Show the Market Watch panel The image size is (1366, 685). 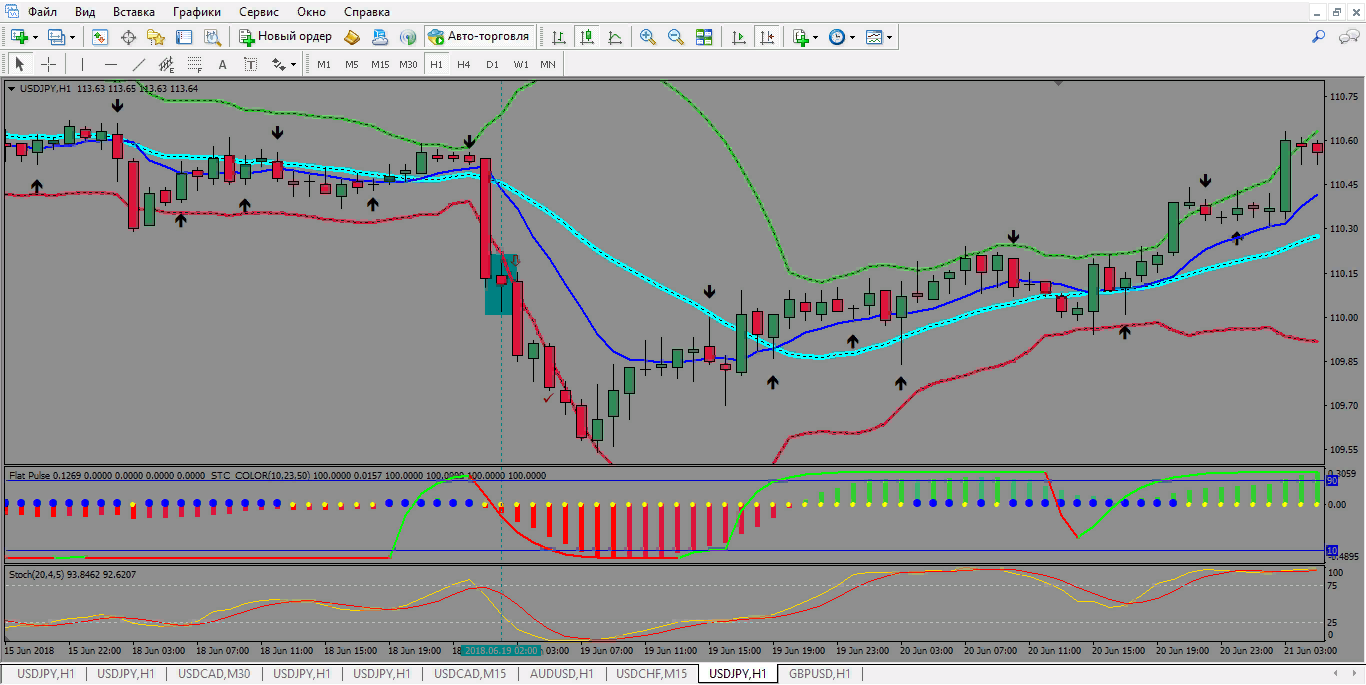[100, 37]
